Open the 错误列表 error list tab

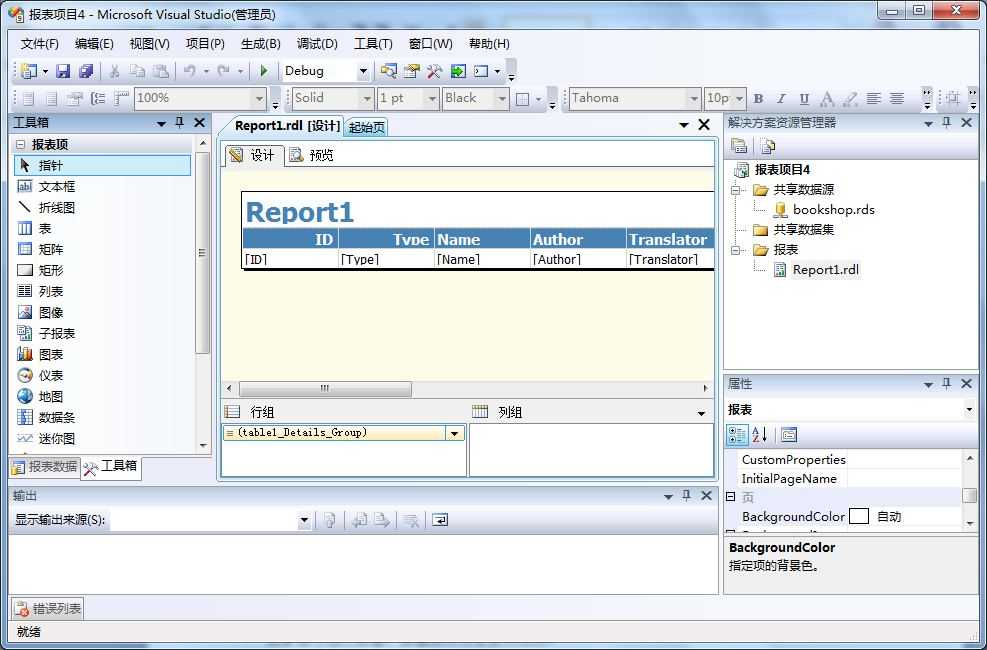click(x=48, y=608)
